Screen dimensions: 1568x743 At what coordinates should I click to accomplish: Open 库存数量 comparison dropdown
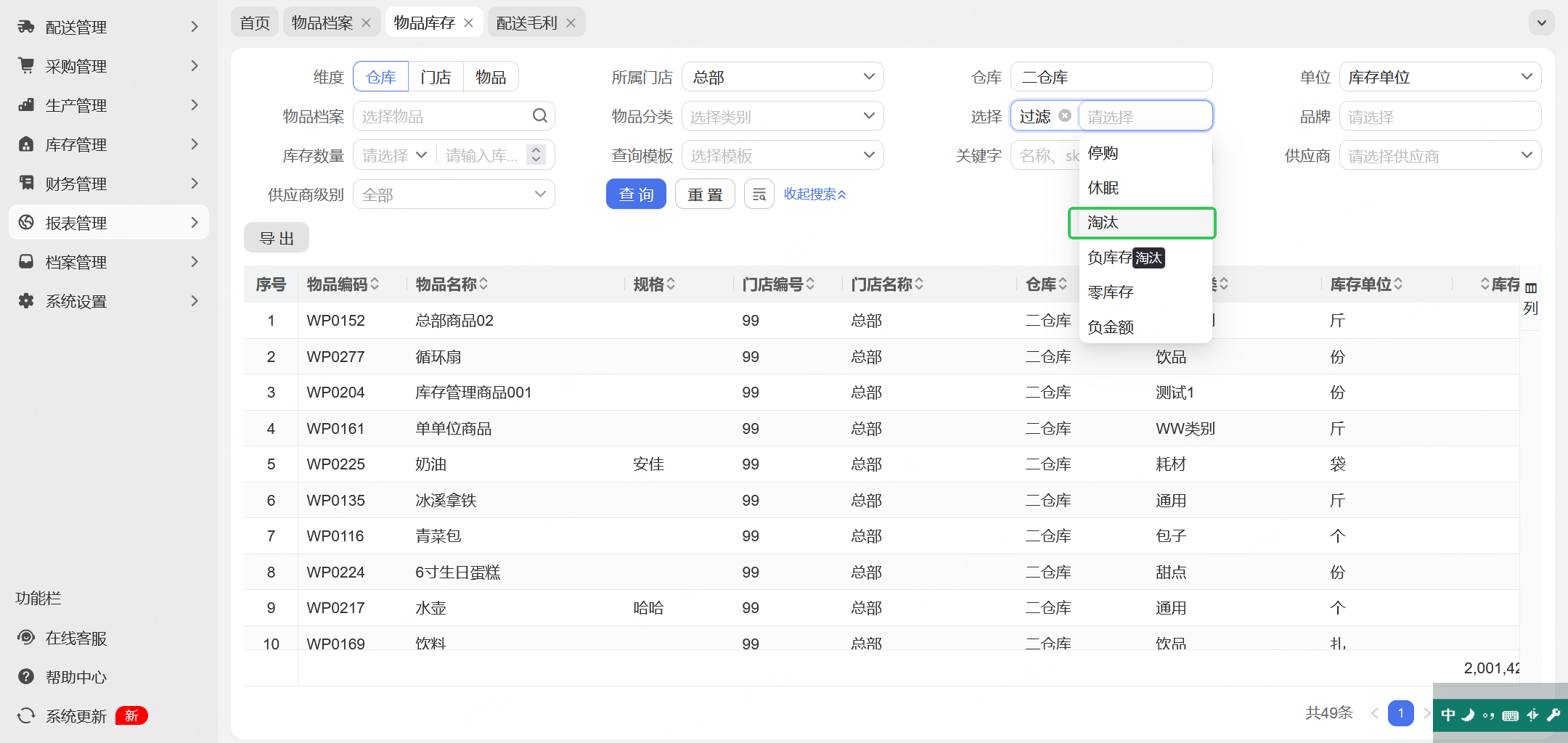click(x=396, y=155)
